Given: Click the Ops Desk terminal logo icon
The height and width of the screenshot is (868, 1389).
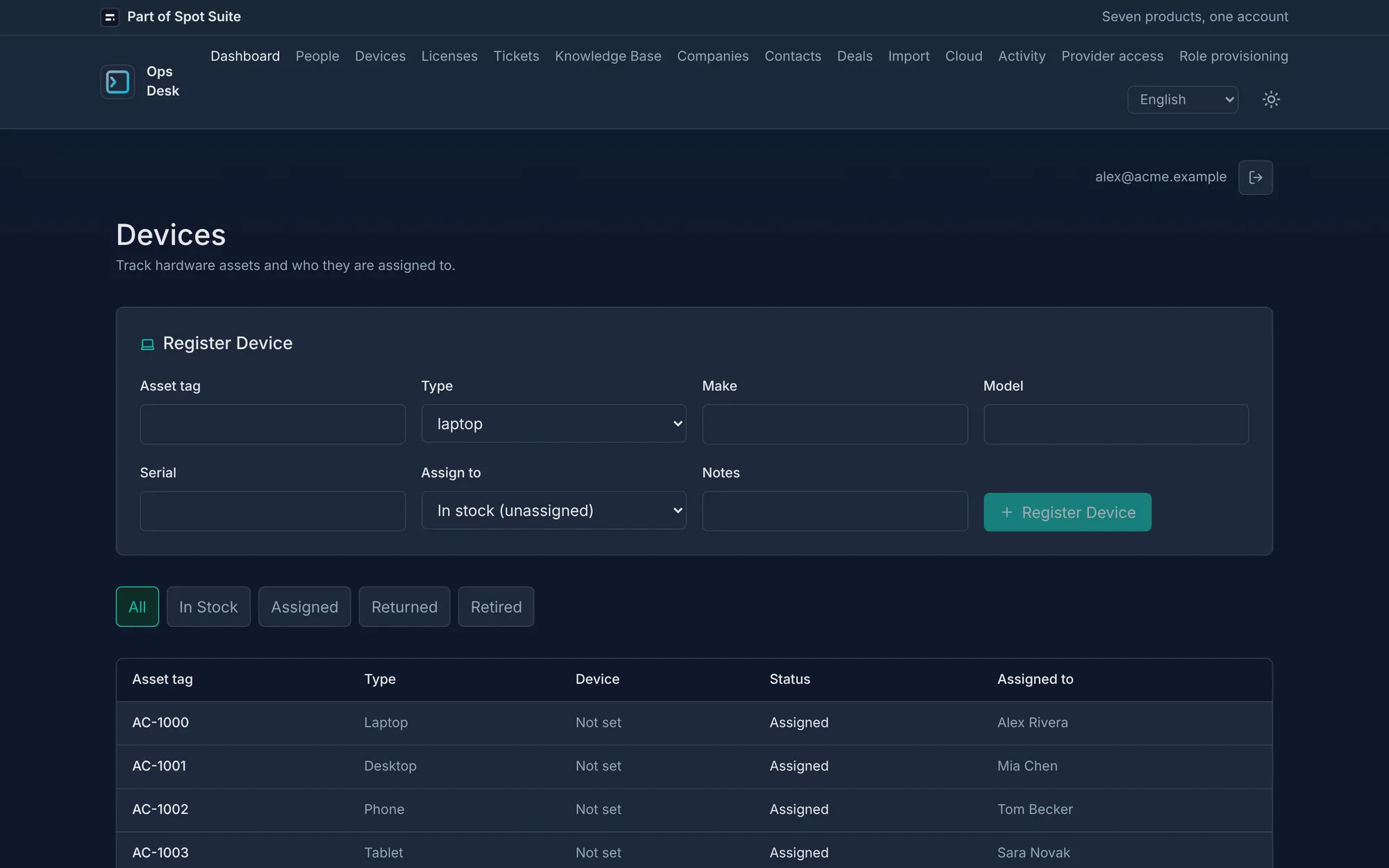Looking at the screenshot, I should pos(117,82).
